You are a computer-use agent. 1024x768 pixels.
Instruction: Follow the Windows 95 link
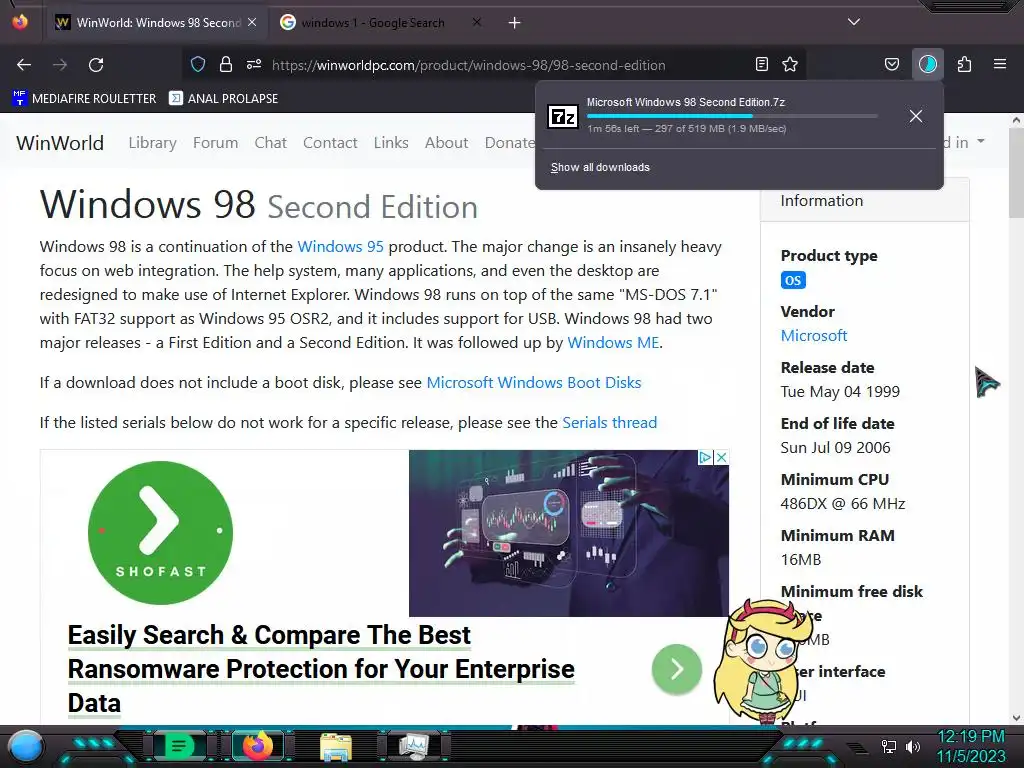[340, 247]
